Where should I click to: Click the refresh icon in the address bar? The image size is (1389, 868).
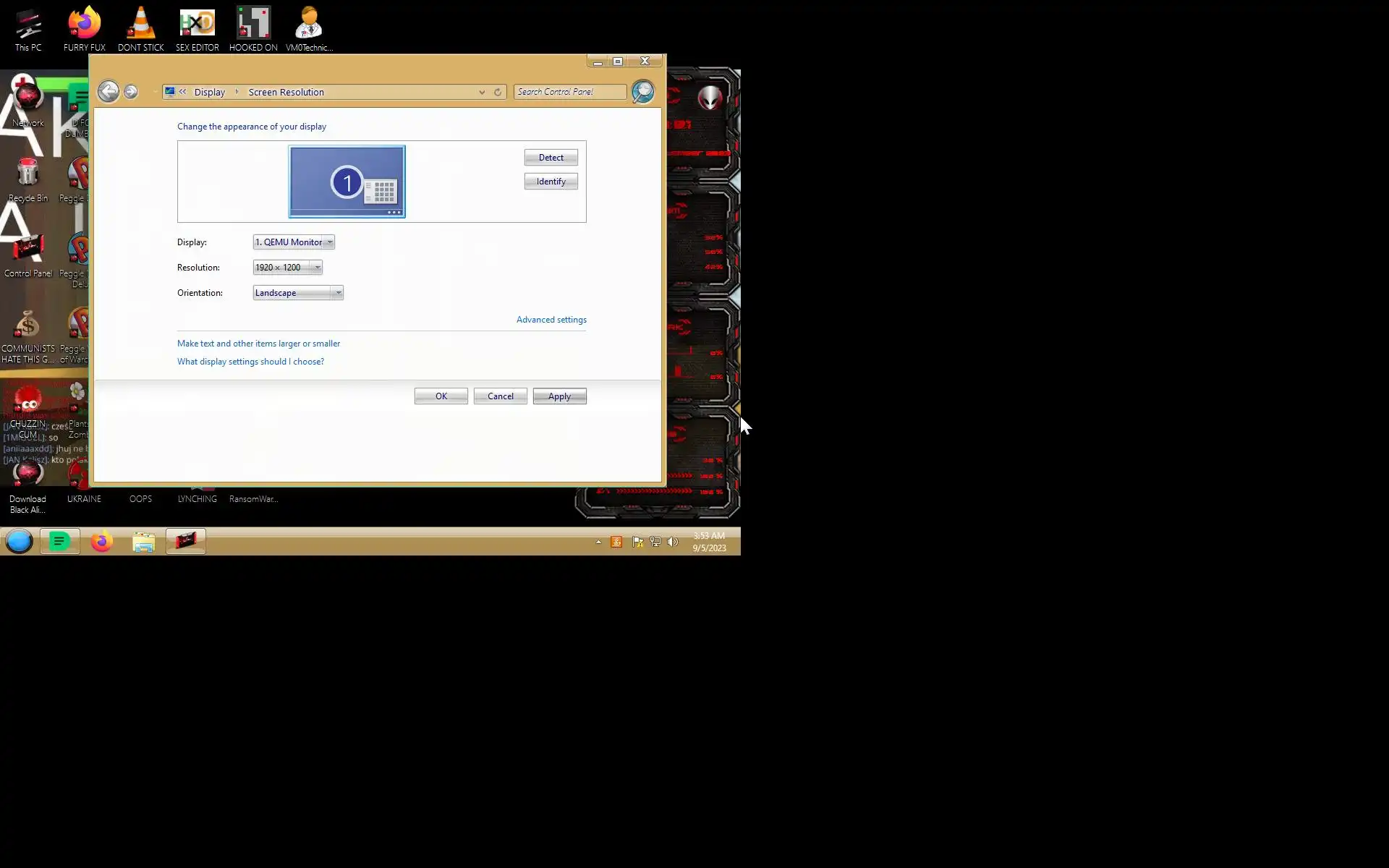tap(498, 93)
